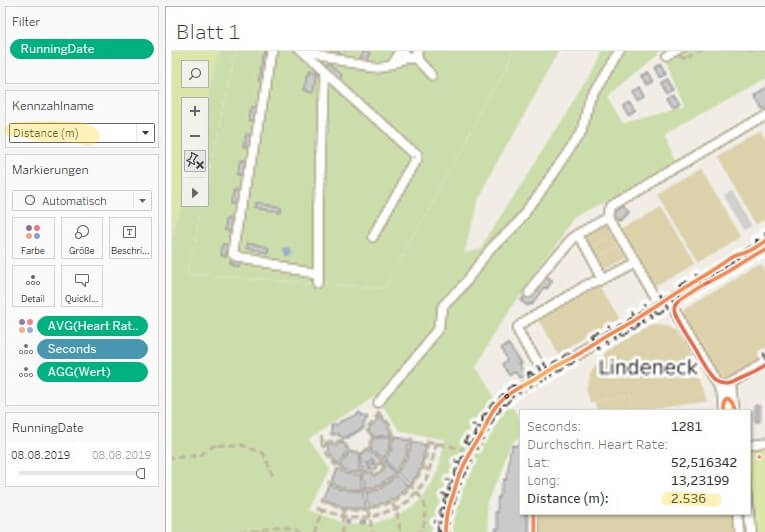Click the RunningDate slider handle

[x=141, y=473]
